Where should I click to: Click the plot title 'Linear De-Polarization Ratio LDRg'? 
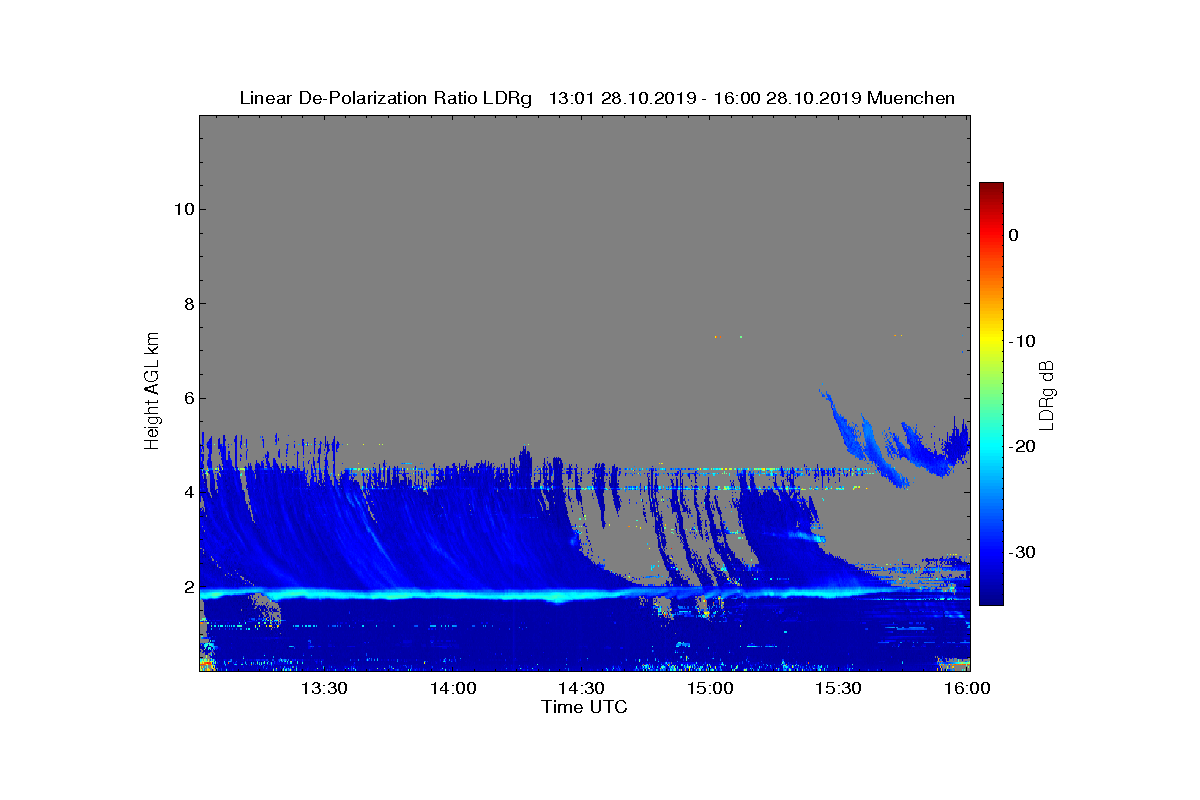pyautogui.click(x=385, y=98)
